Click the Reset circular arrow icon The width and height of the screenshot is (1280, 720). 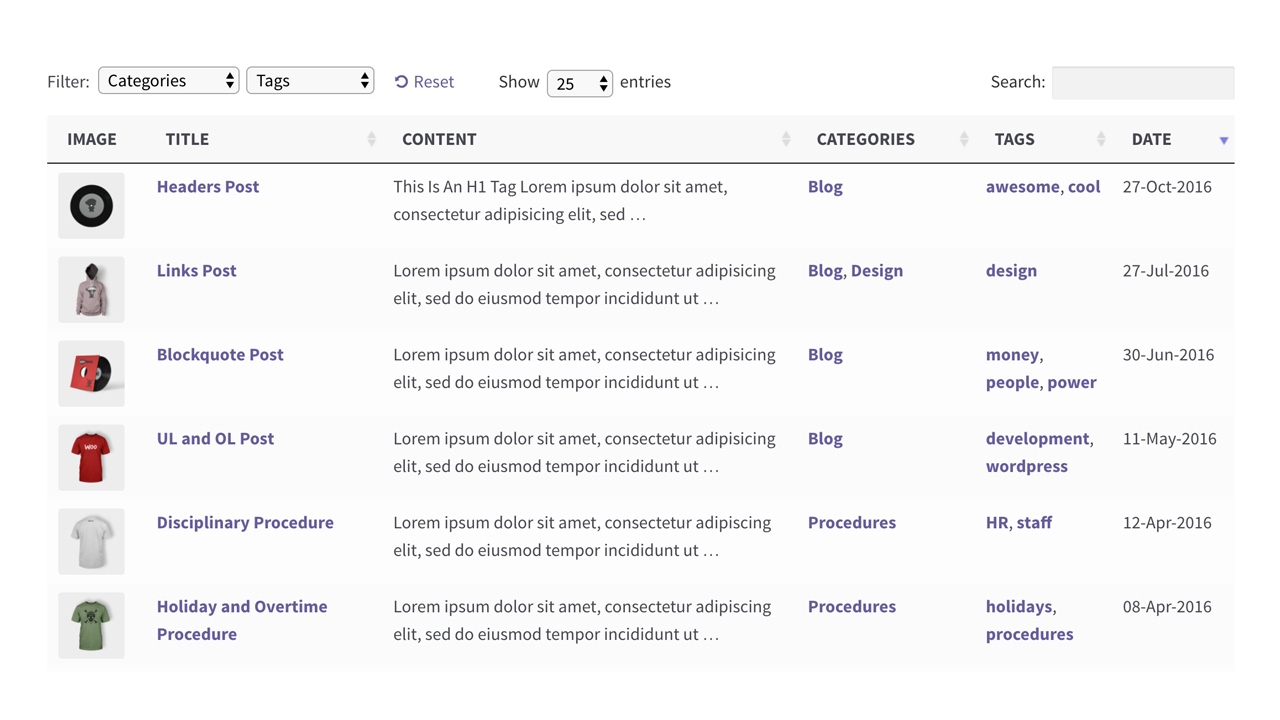401,82
